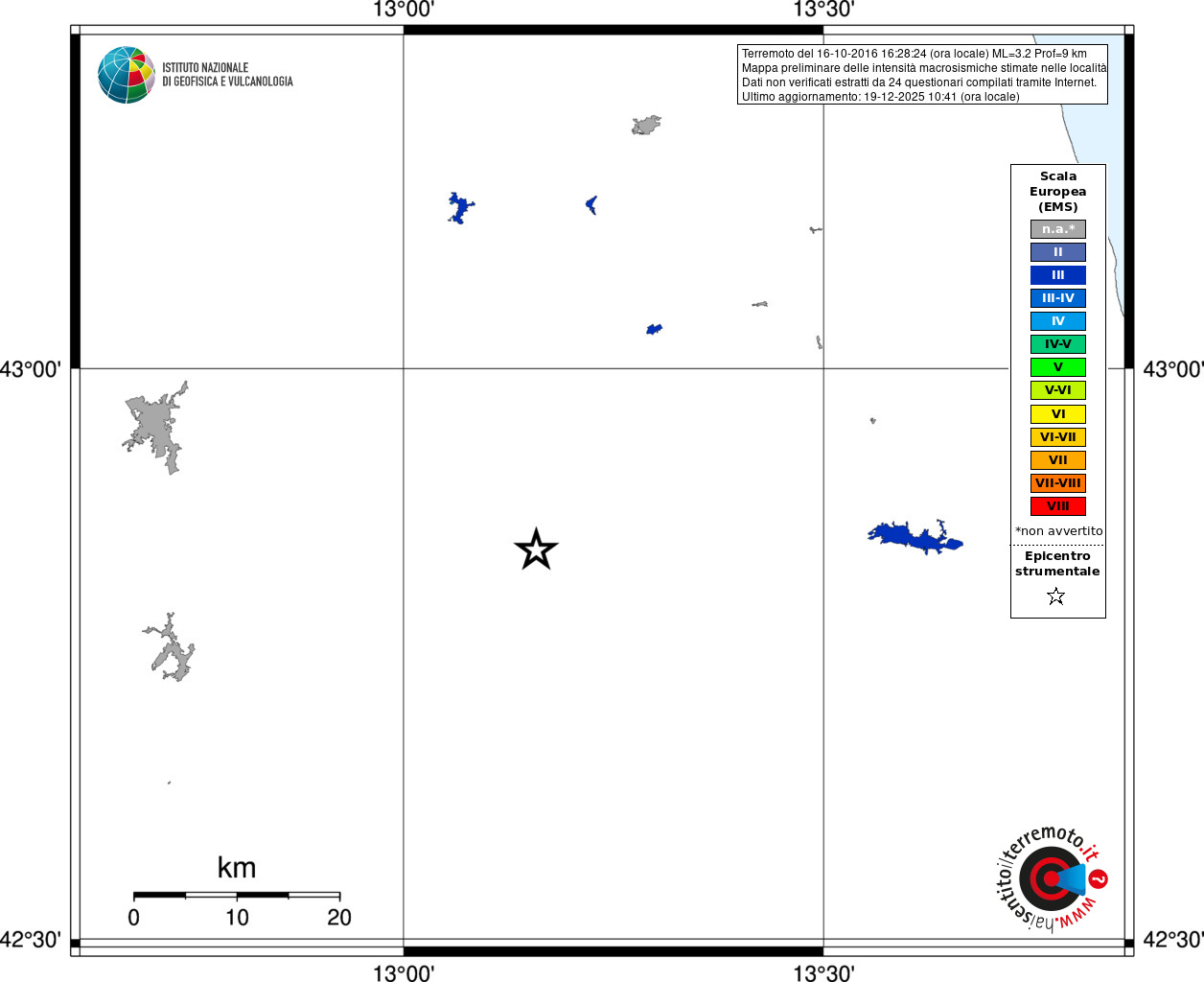Image resolution: width=1204 pixels, height=982 pixels.
Task: Click the large blue locality east of epicenter
Action: coord(914,537)
